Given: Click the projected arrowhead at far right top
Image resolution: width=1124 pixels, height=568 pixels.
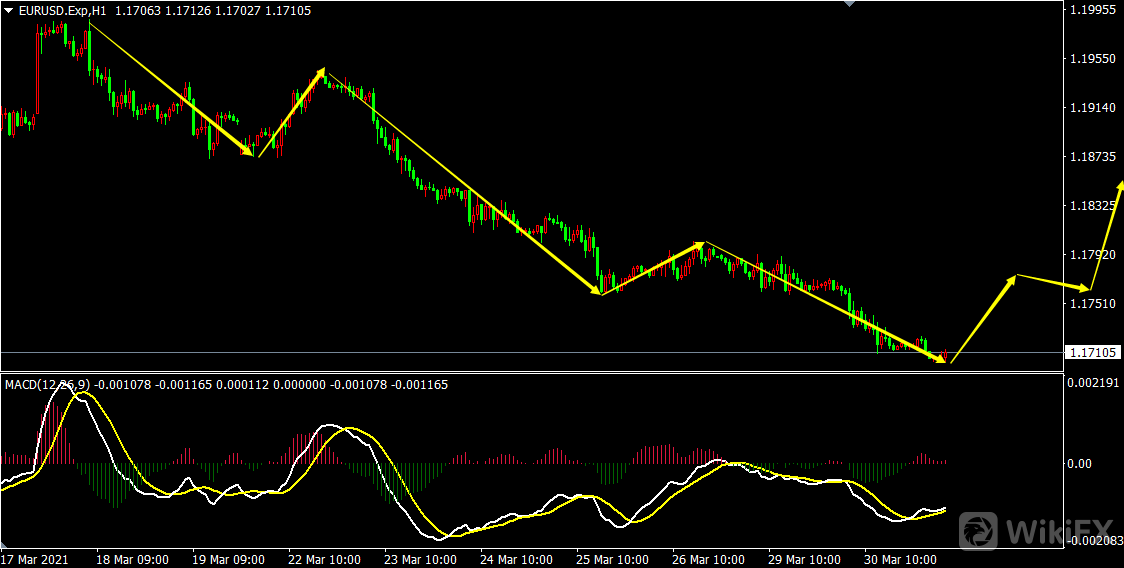Looking at the screenshot, I should click(x=1120, y=187).
